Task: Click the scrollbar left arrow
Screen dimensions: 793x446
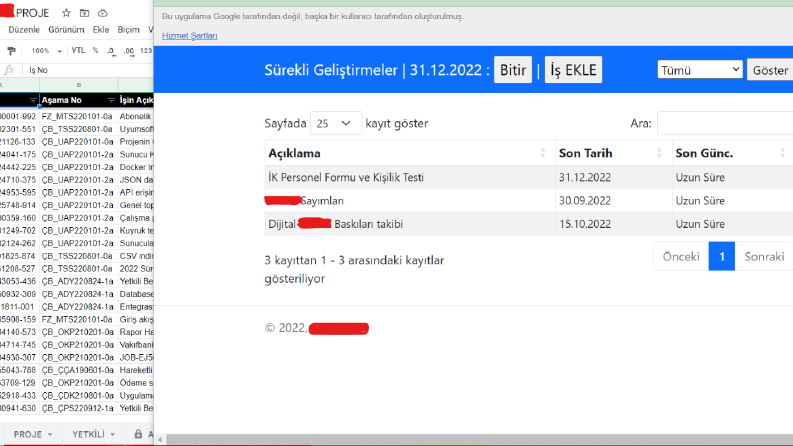Action: coord(160,439)
